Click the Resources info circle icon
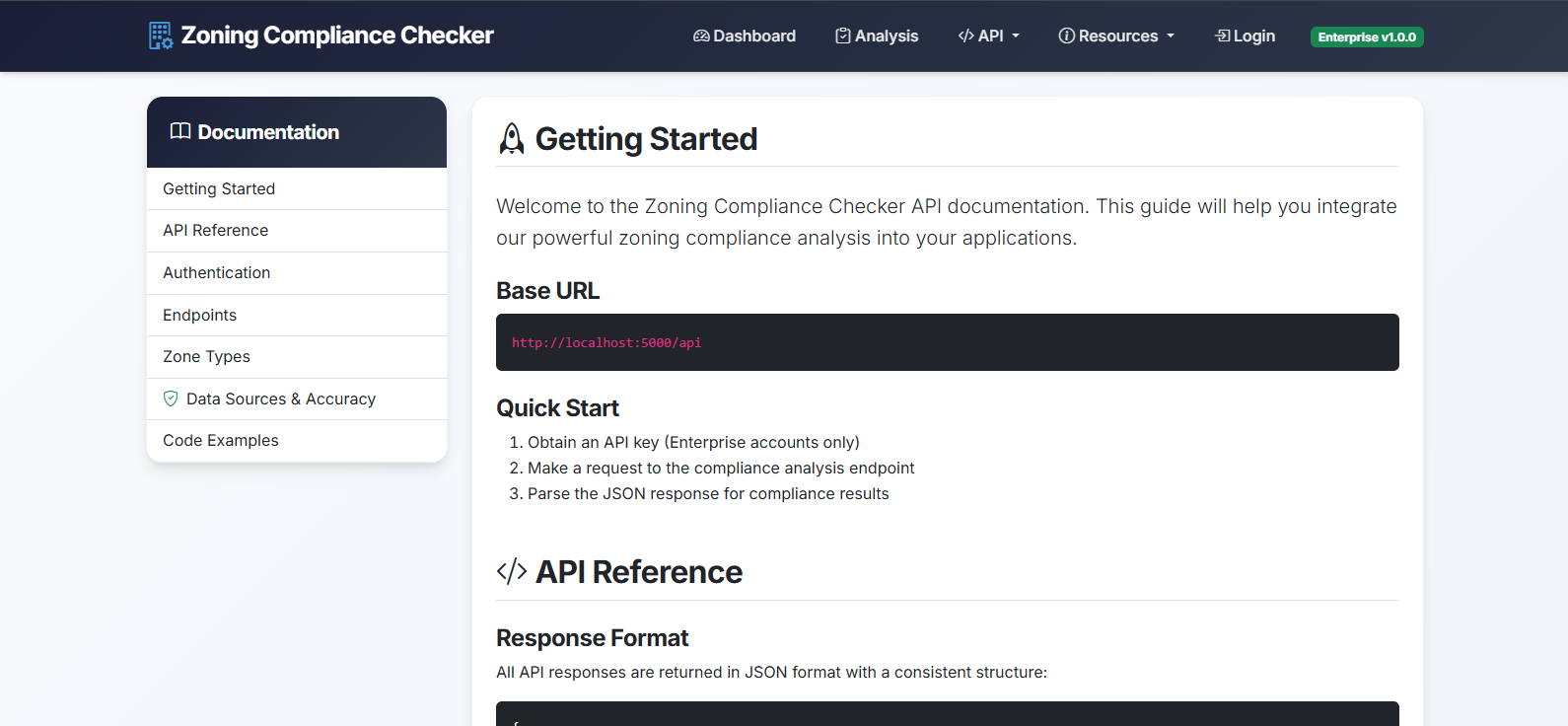The width and height of the screenshot is (1568, 726). (x=1067, y=36)
